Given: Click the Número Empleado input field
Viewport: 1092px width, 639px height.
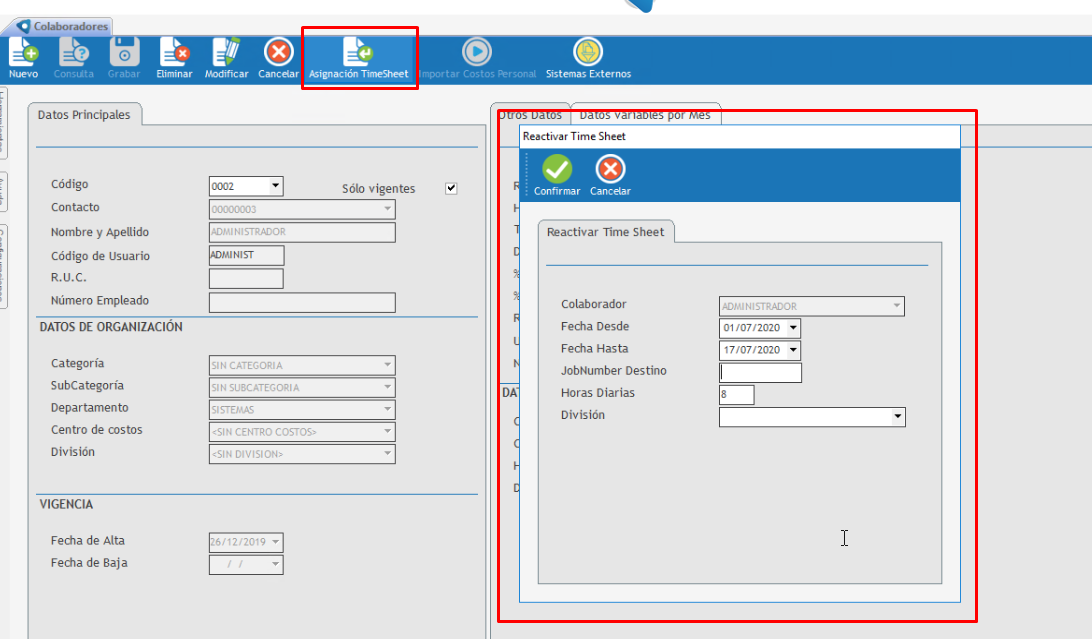Looking at the screenshot, I should point(302,302).
